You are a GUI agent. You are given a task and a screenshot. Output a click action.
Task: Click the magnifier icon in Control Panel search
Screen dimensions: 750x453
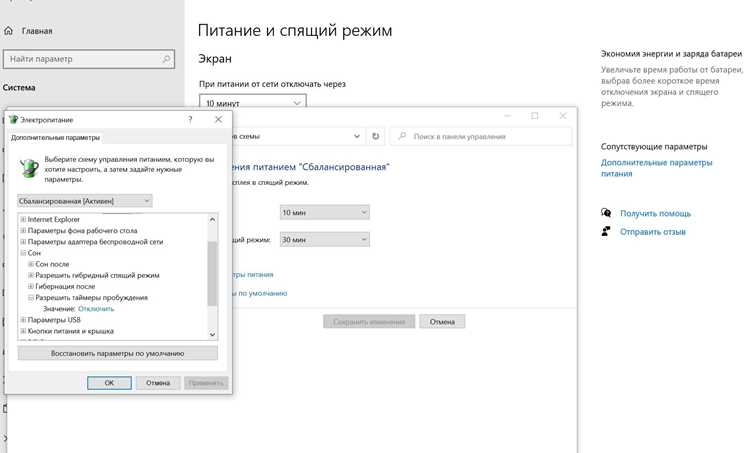pyautogui.click(x=402, y=136)
